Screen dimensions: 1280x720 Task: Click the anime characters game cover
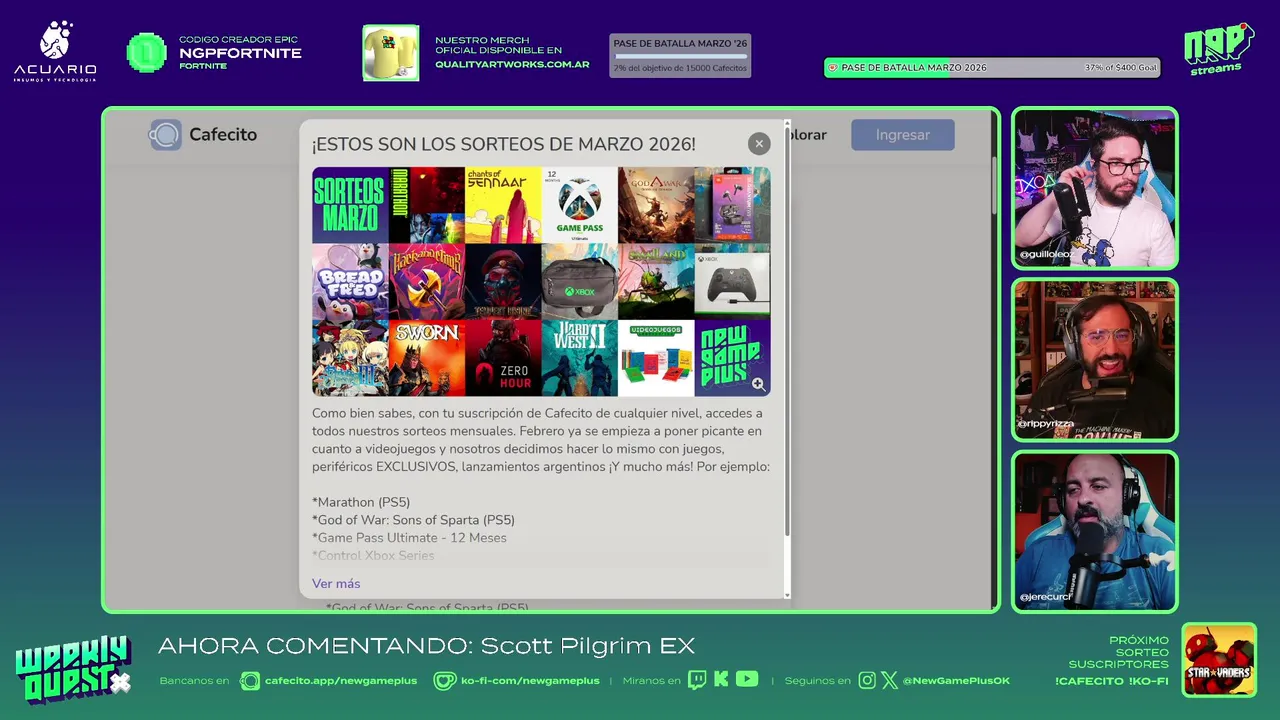(x=350, y=358)
